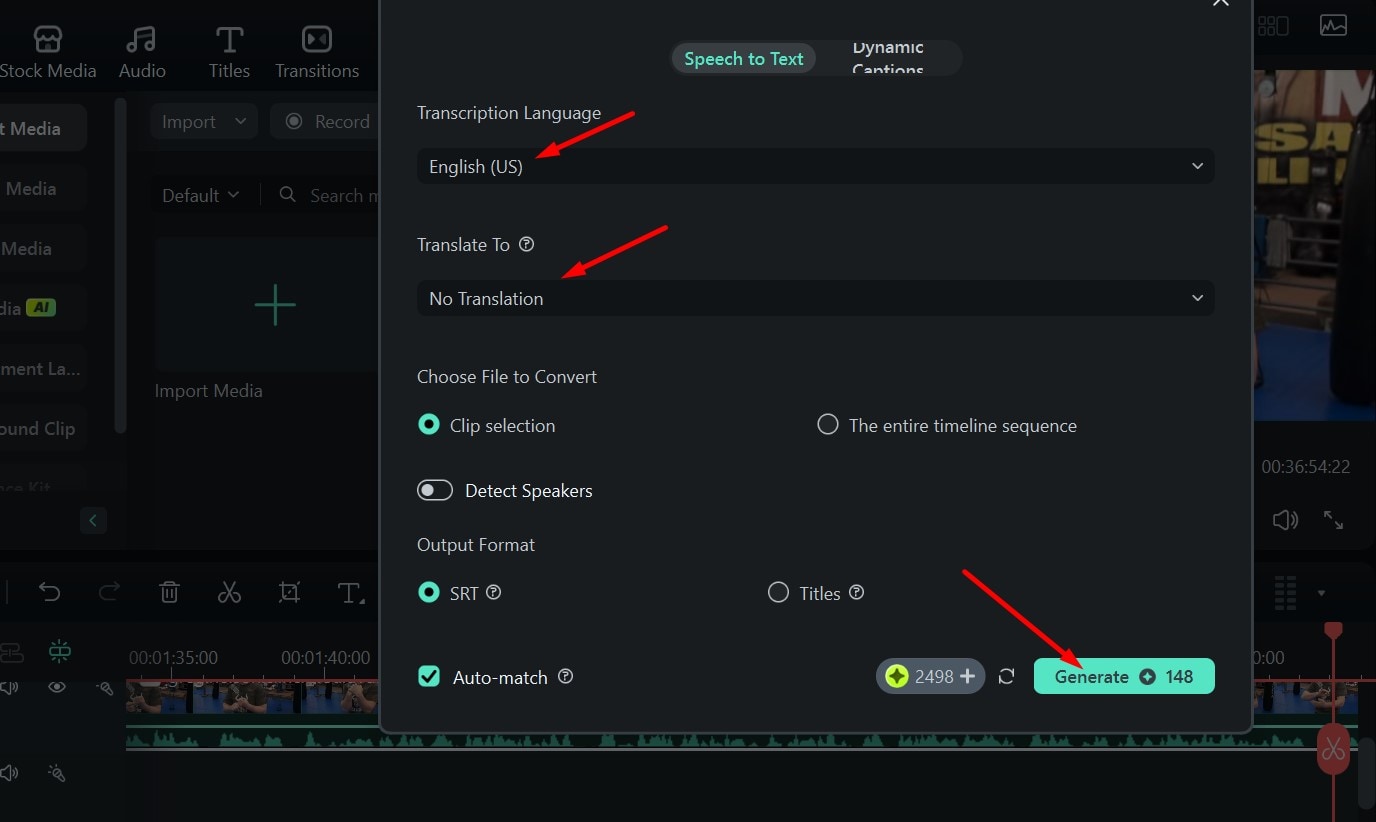Mute the audio track
The image size is (1376, 822).
point(10,773)
